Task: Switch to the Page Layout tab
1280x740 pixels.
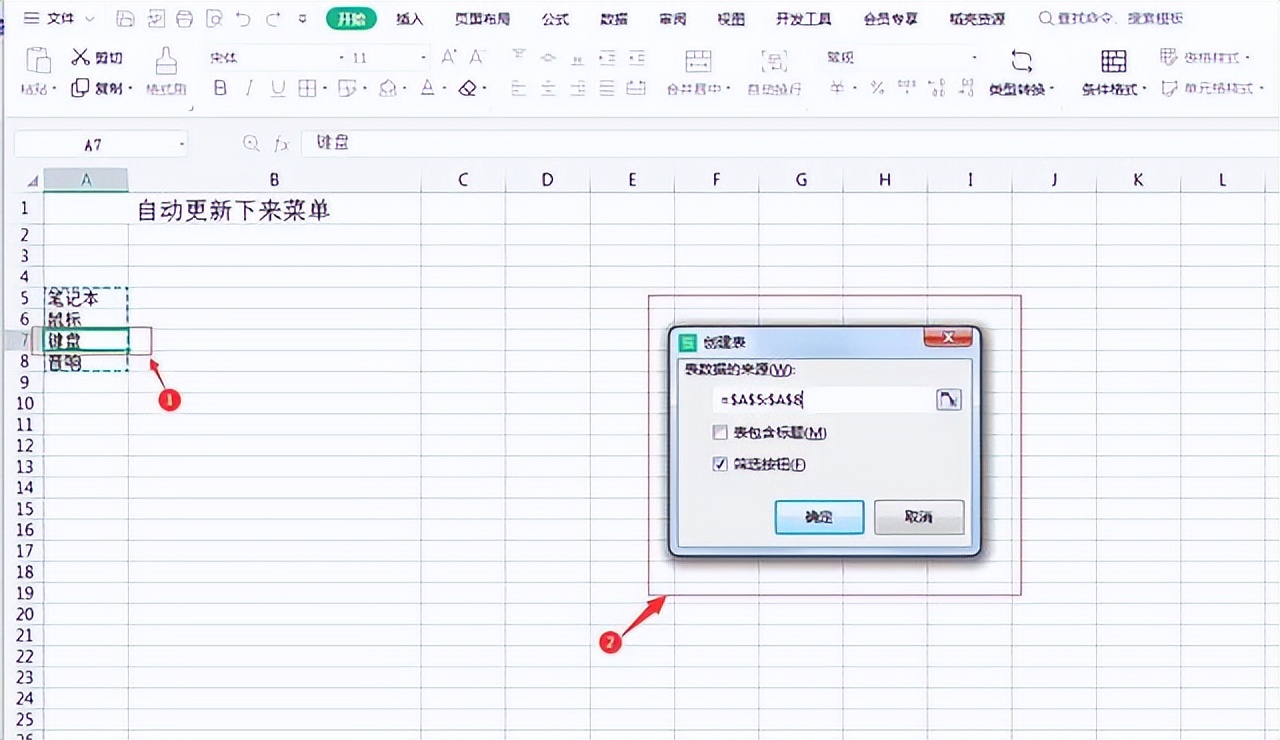Action: 482,19
